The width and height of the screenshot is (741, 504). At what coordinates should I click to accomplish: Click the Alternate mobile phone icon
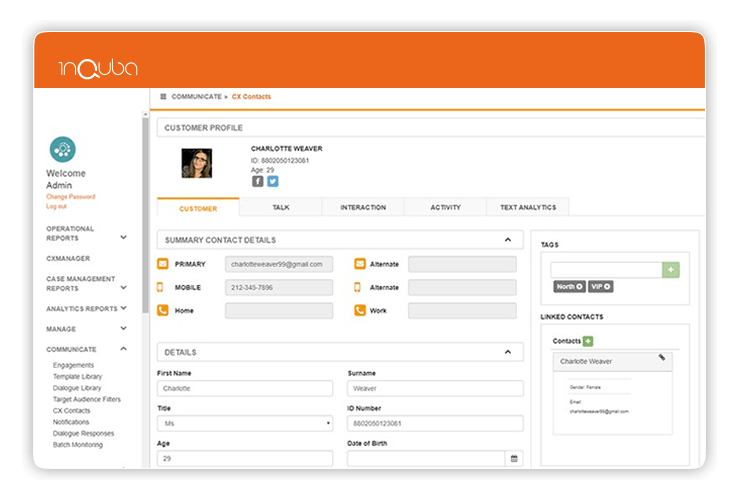(357, 287)
